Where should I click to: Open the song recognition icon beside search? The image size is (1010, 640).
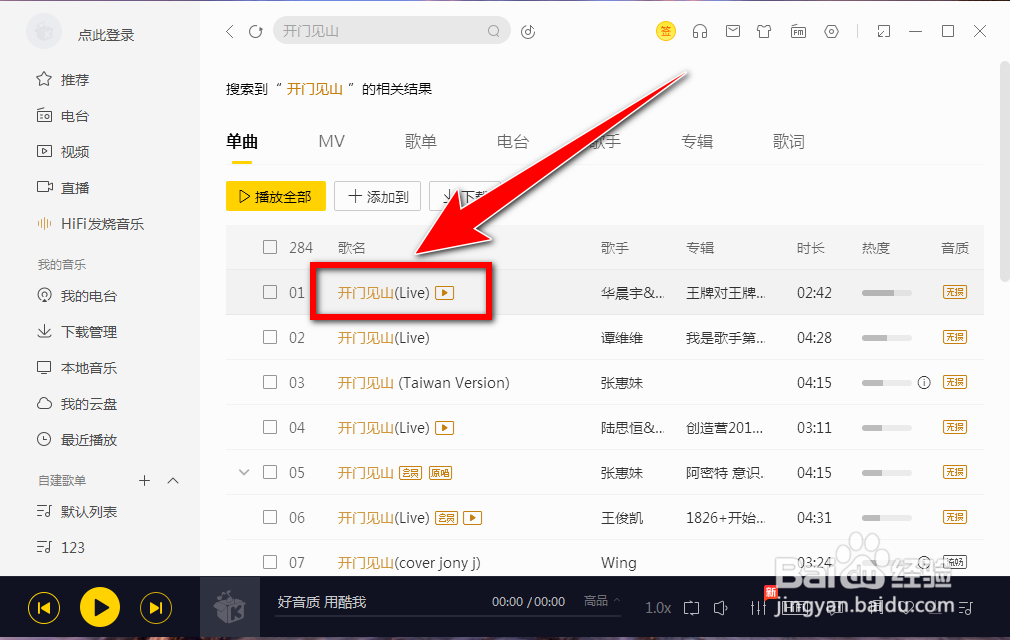click(528, 31)
